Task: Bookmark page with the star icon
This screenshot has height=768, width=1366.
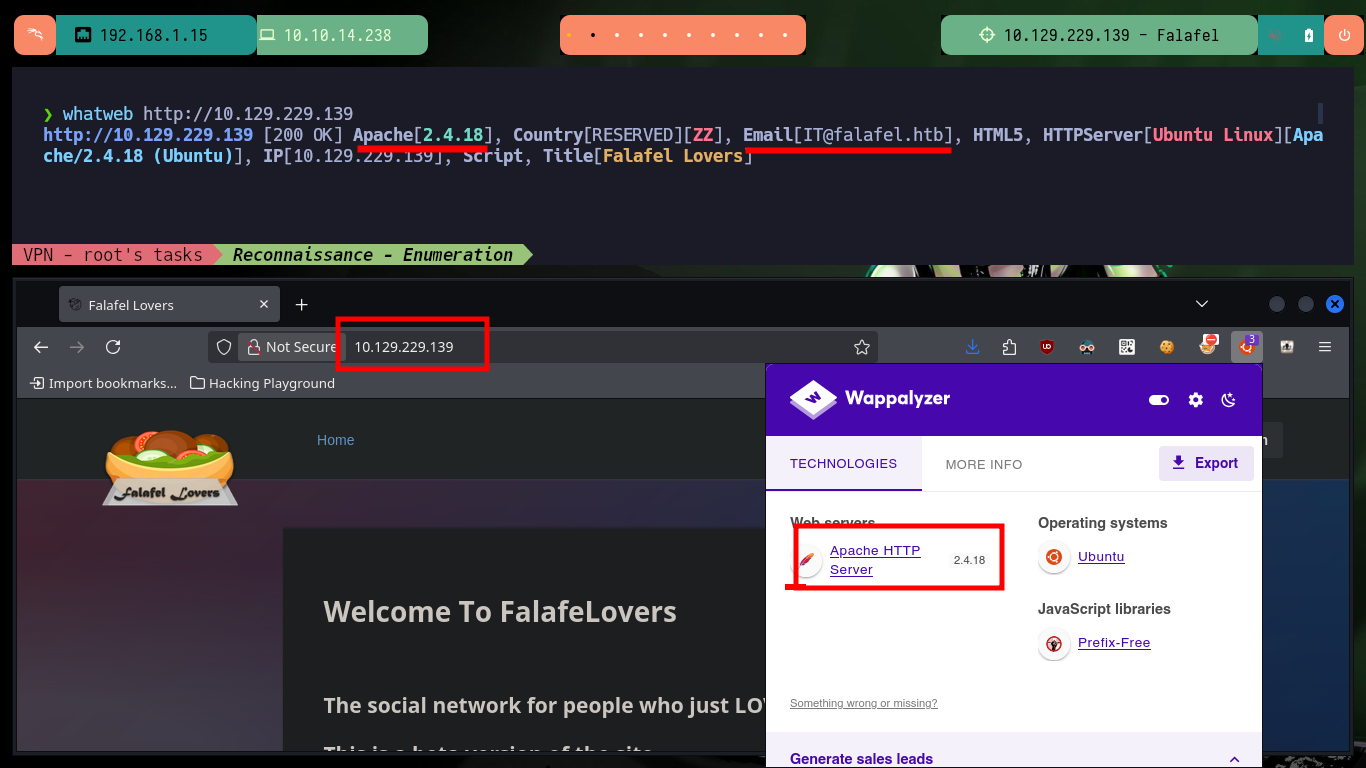Action: pos(862,347)
